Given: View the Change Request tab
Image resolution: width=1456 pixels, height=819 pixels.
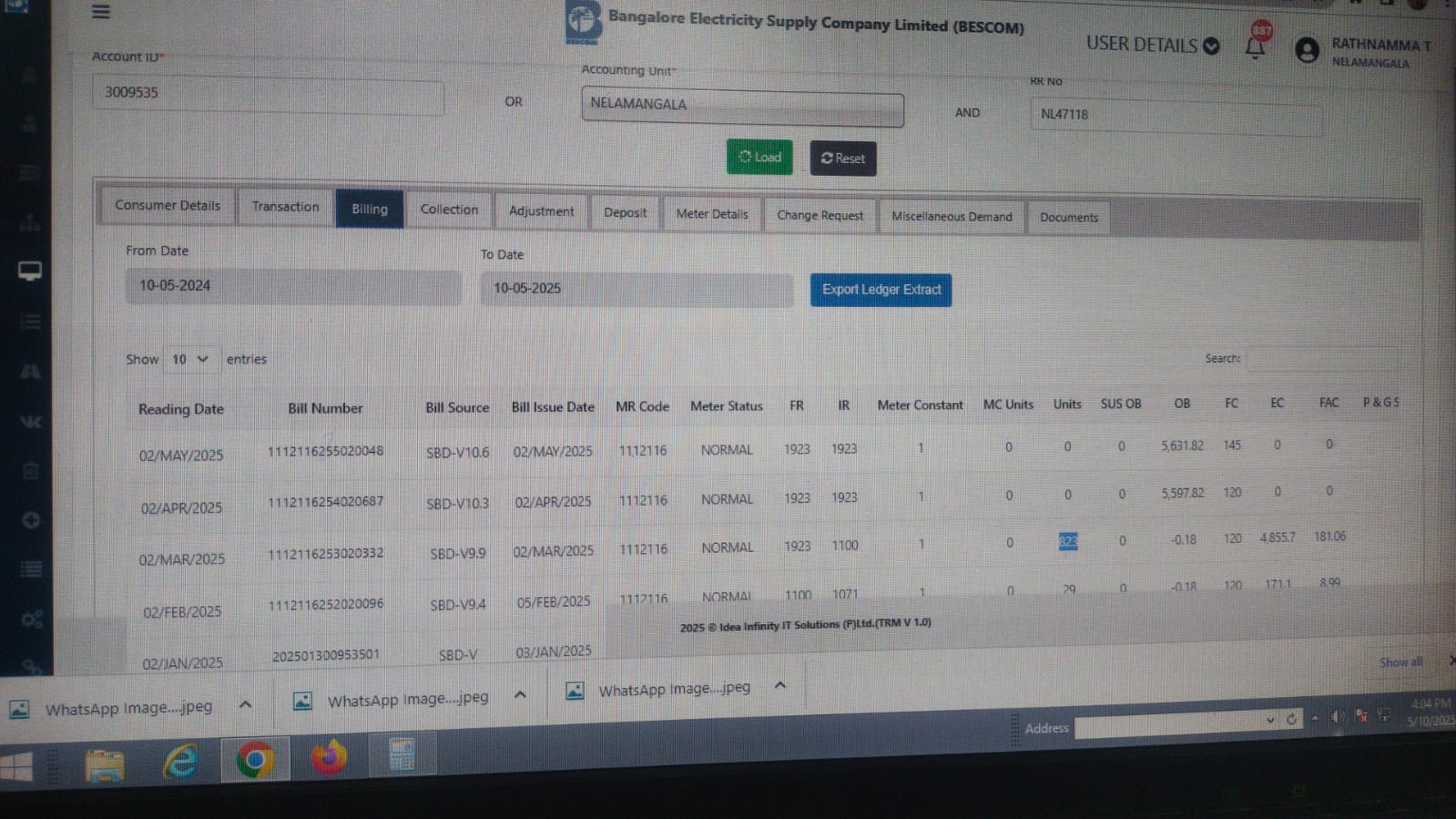Looking at the screenshot, I should (820, 216).
